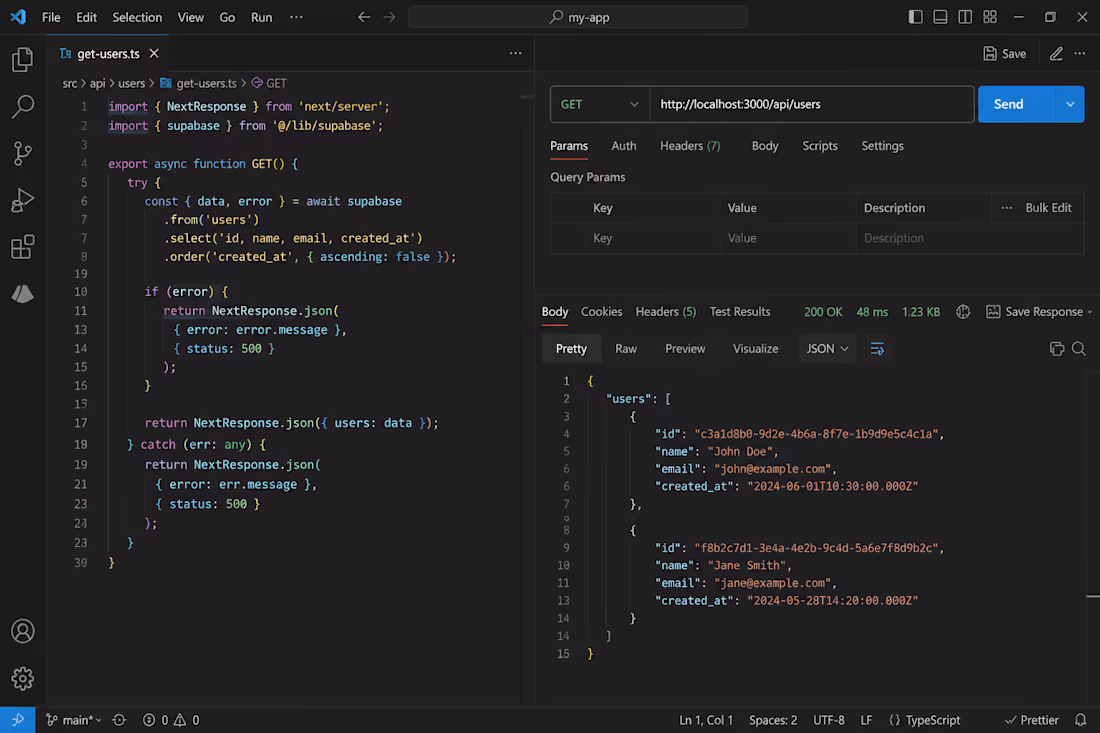Open the View menu
1100x733 pixels.
click(x=190, y=17)
